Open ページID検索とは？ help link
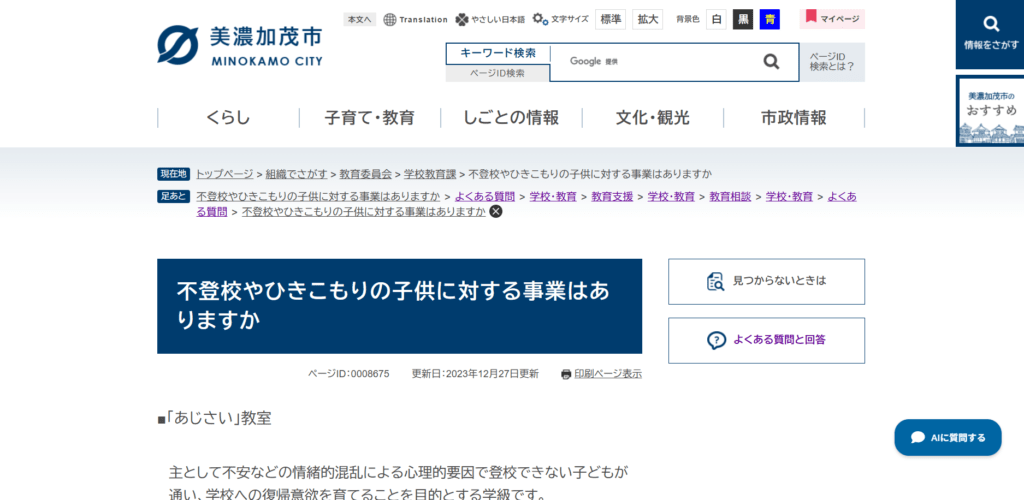The image size is (1024, 500). pyautogui.click(x=832, y=62)
